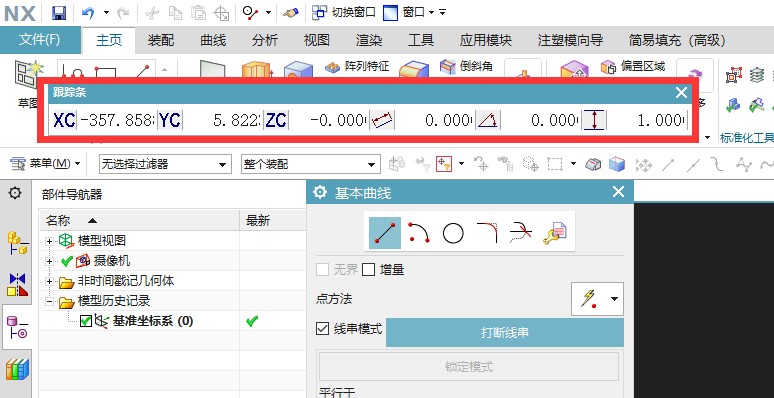
Task: Select the Edit Curve Parameters wrench icon
Action: [555, 233]
